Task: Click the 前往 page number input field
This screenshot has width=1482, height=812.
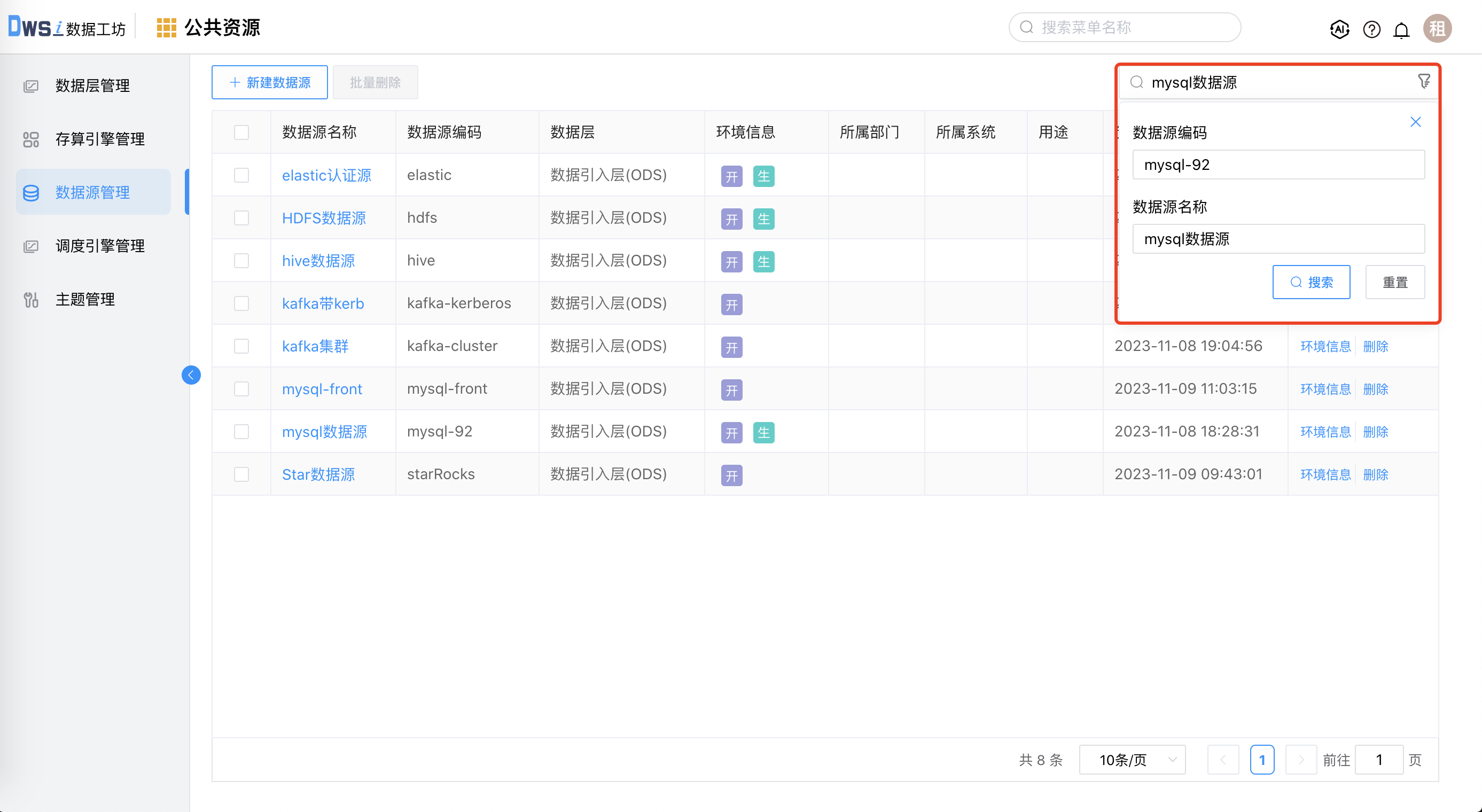Action: [1379, 759]
